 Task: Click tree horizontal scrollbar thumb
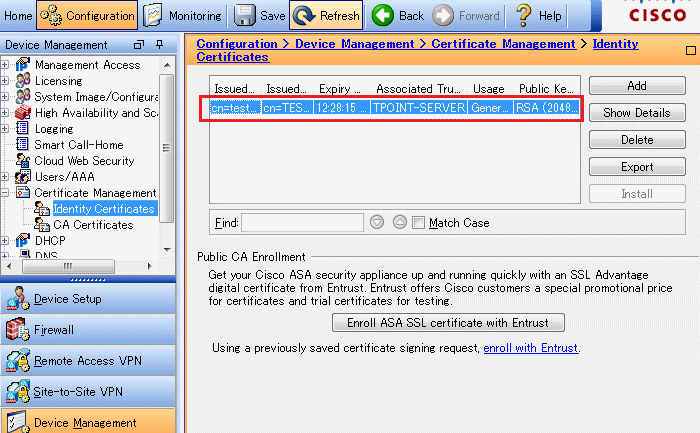tap(68, 266)
